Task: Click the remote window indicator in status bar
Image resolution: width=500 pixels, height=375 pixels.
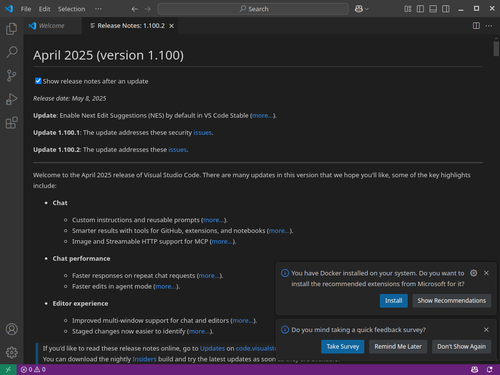Action: 8,369
